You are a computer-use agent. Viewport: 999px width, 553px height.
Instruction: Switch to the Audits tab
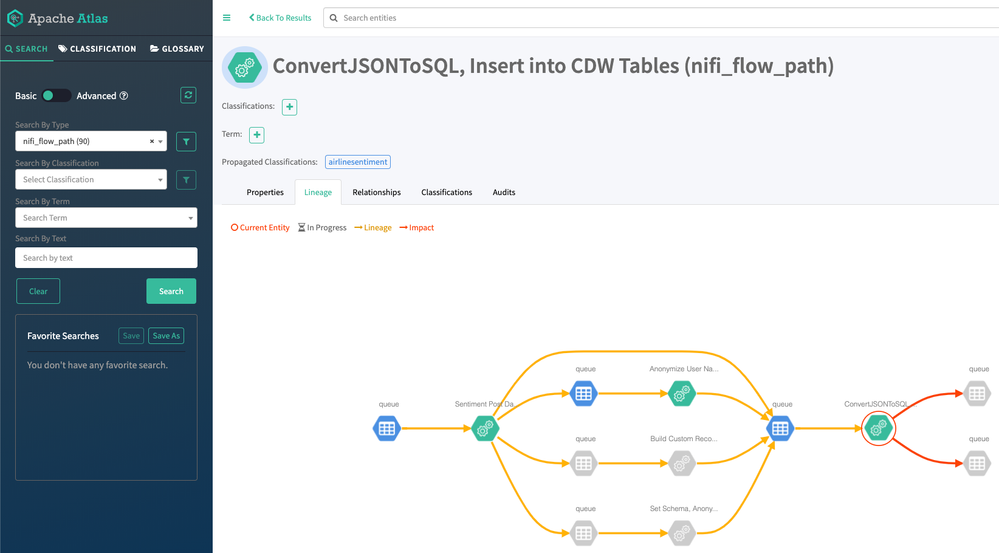[504, 192]
